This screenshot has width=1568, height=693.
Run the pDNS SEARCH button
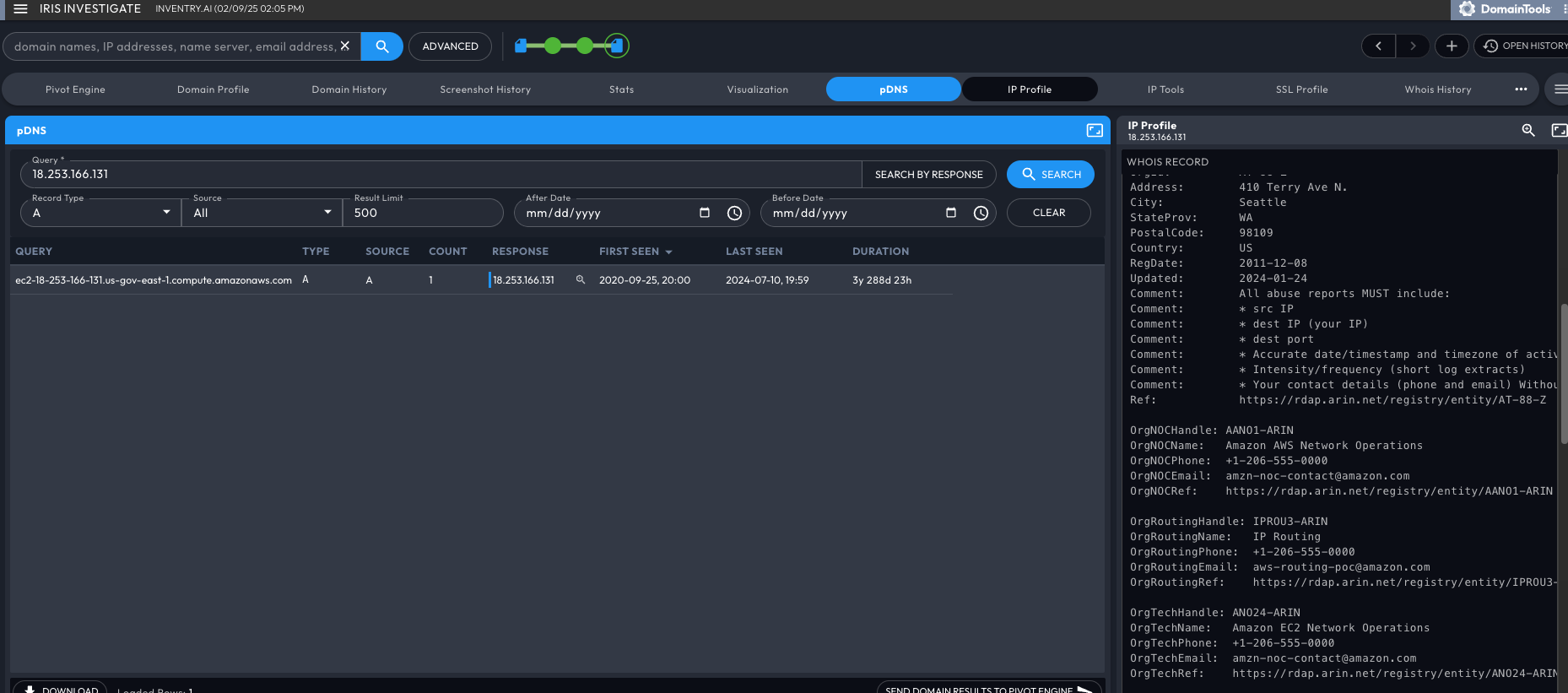click(1051, 175)
